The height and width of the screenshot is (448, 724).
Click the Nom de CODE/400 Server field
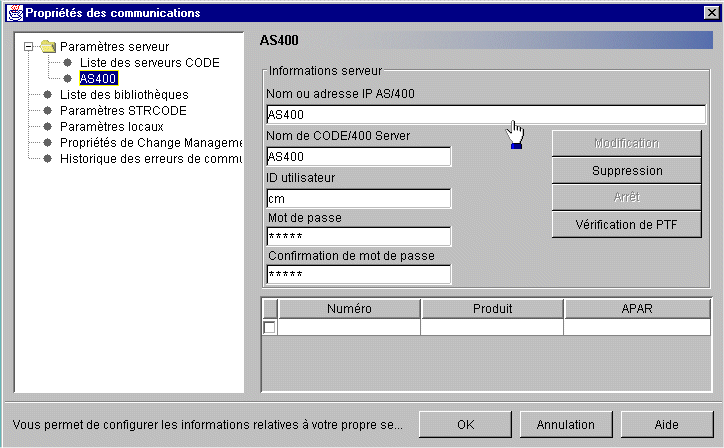point(358,156)
